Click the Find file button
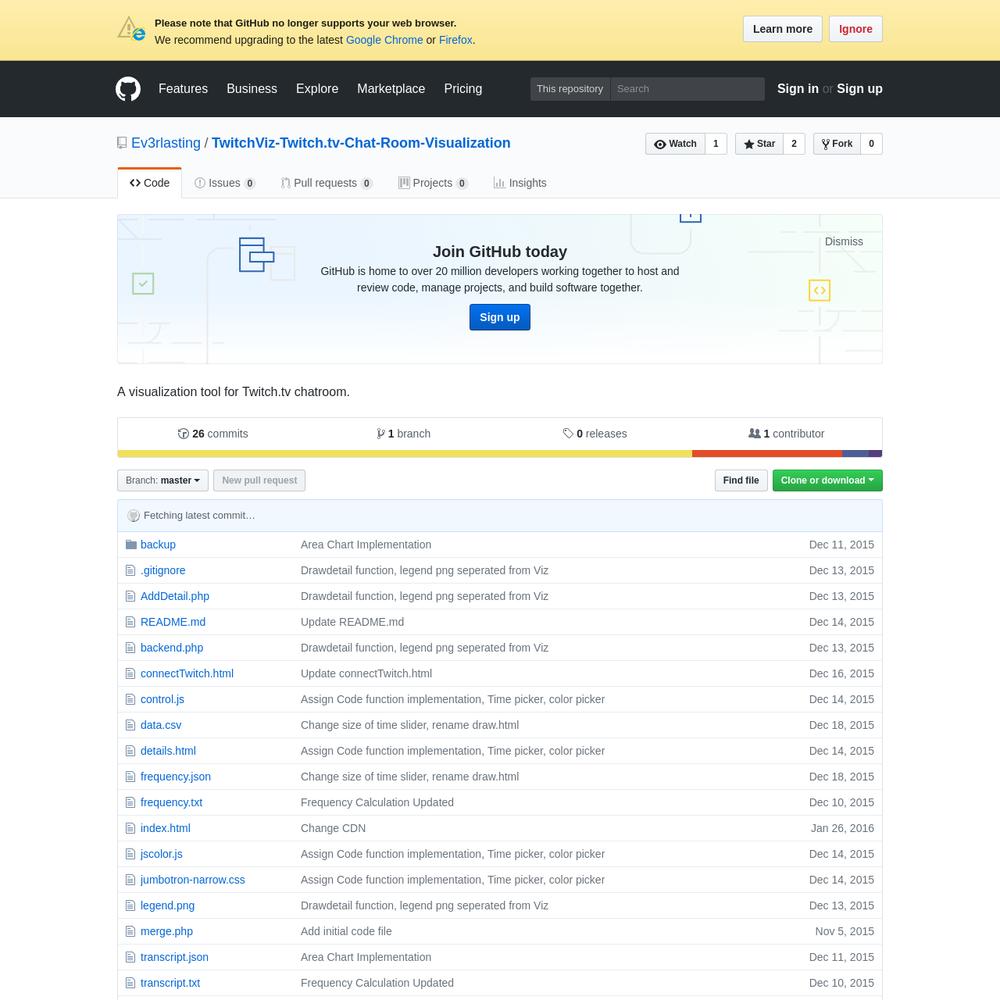Image resolution: width=1000 pixels, height=1000 pixels. [740, 480]
